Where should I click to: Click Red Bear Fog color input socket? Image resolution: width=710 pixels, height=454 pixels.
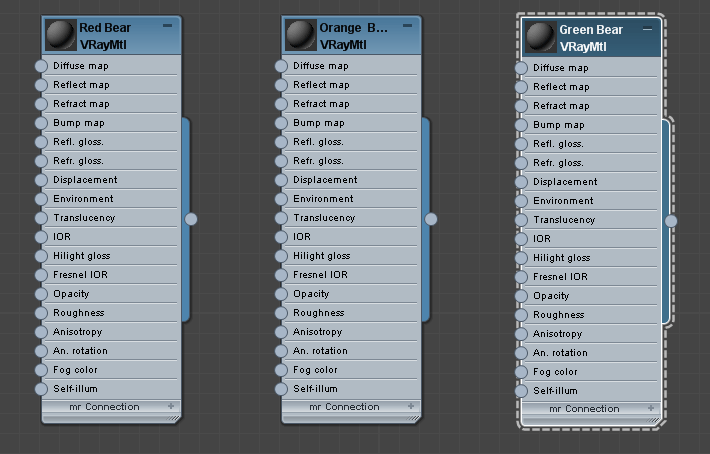[41, 370]
